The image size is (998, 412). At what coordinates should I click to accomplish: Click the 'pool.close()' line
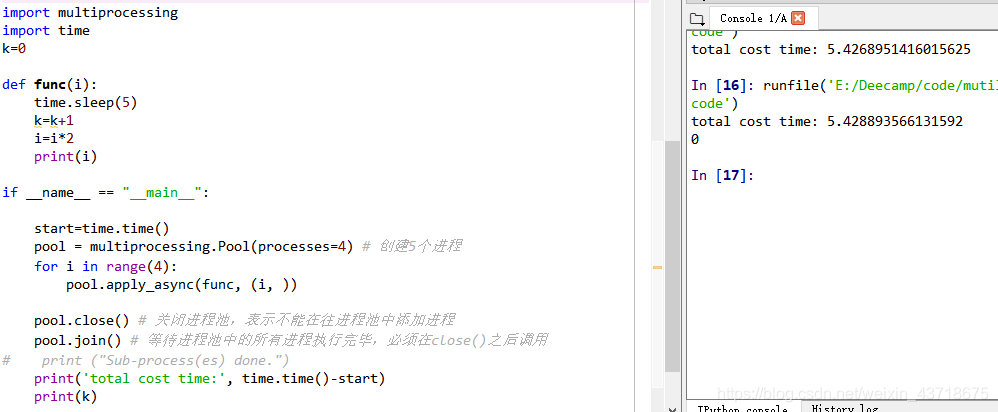245,320
